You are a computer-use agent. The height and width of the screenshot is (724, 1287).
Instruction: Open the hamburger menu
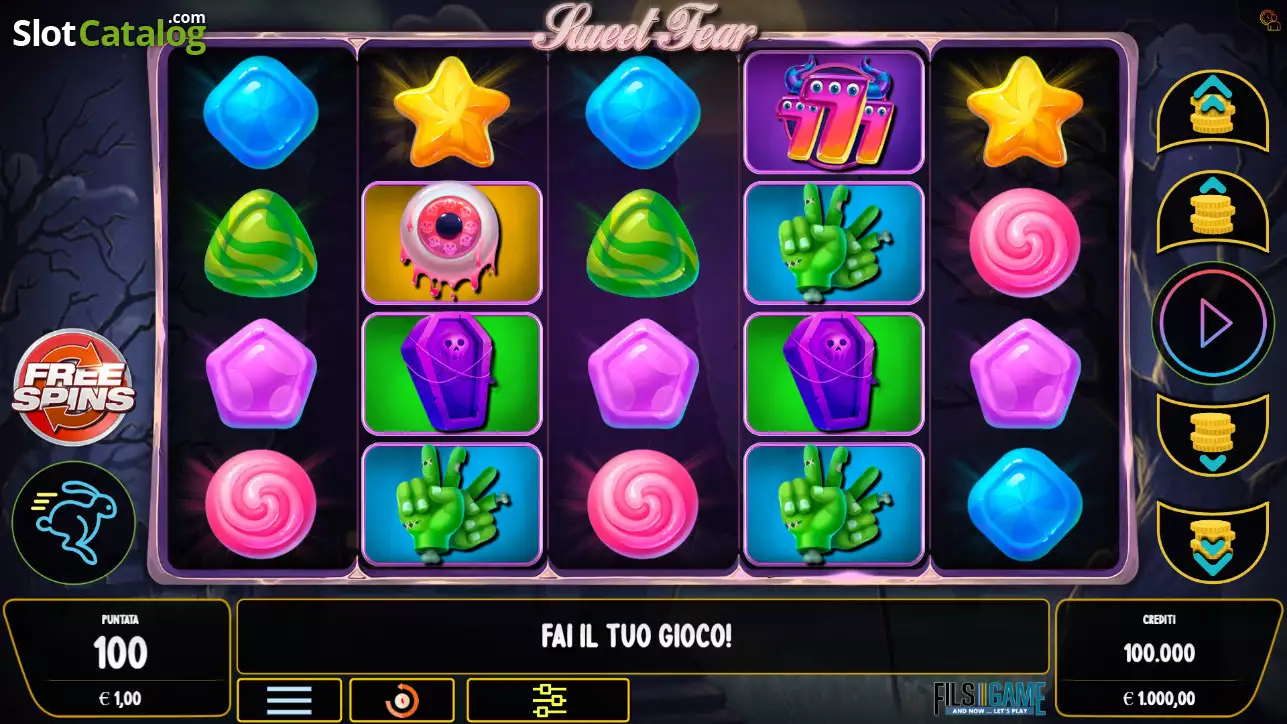click(289, 700)
